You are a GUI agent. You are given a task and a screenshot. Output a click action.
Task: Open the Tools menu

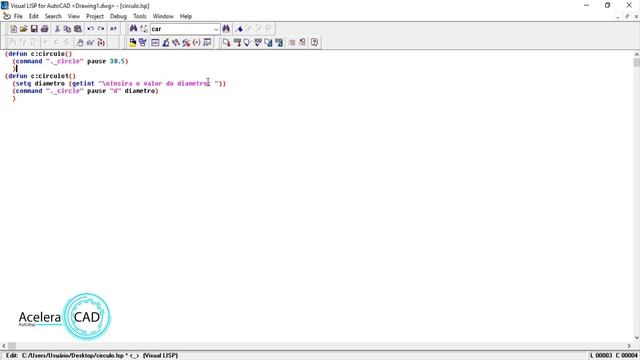pyautogui.click(x=140, y=16)
